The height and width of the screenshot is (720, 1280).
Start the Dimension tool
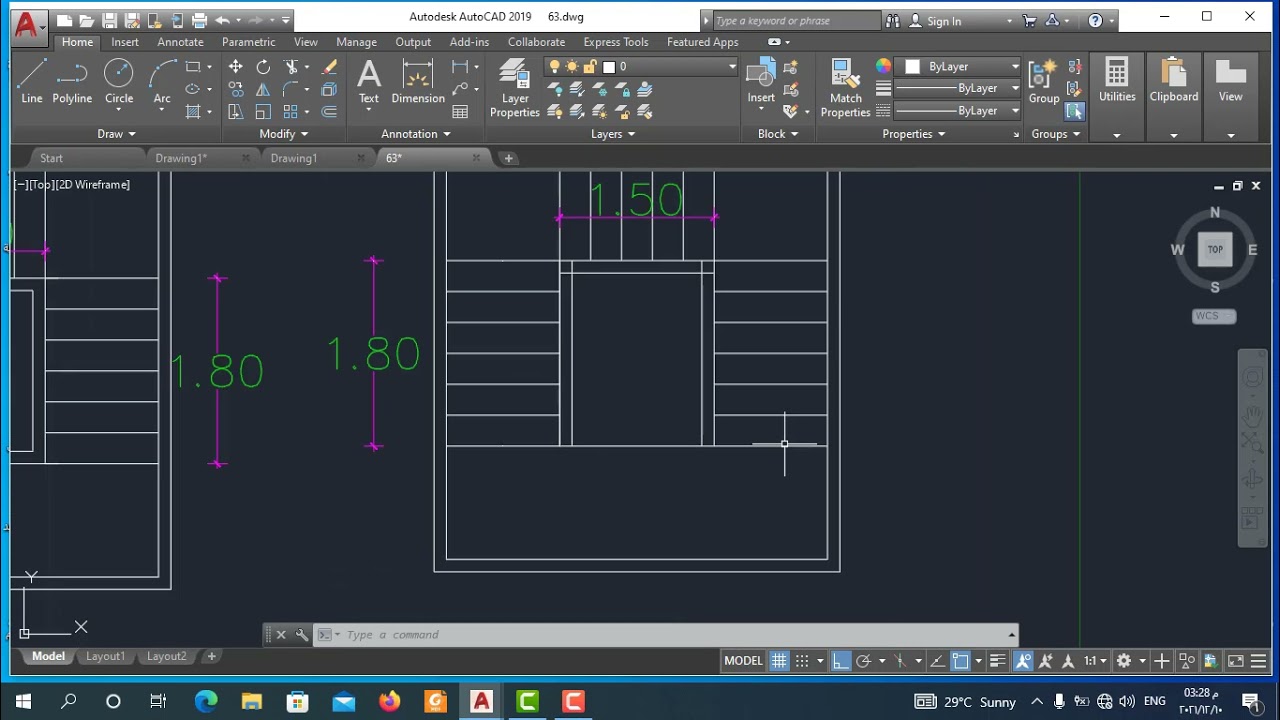[x=418, y=82]
